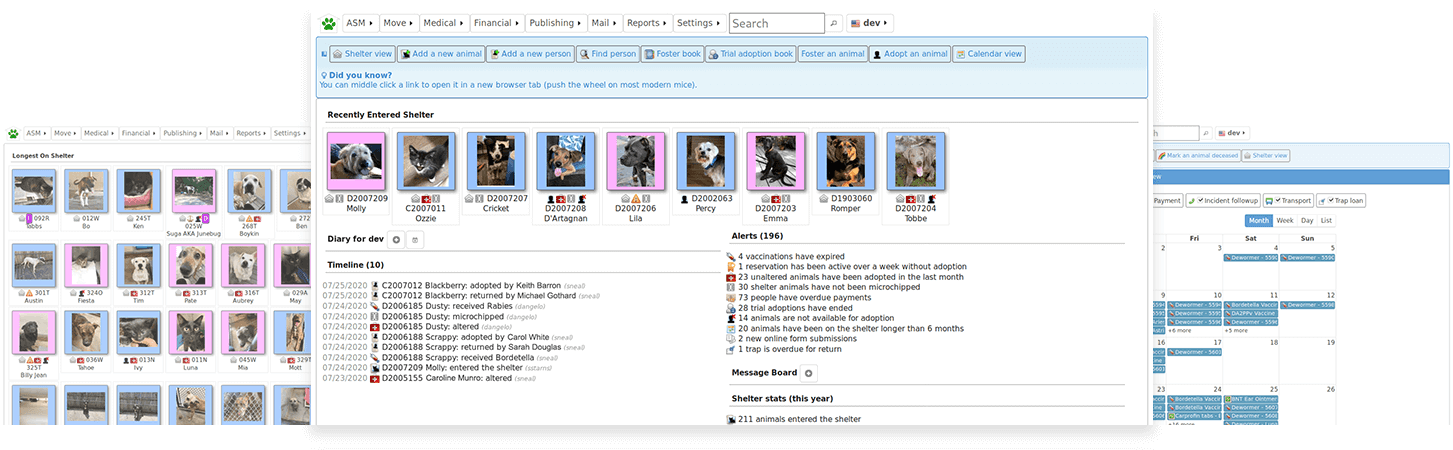Open timeline entry 'D2007209 Molly: entered the shelter'
This screenshot has width=1453, height=450.
pos(454,367)
